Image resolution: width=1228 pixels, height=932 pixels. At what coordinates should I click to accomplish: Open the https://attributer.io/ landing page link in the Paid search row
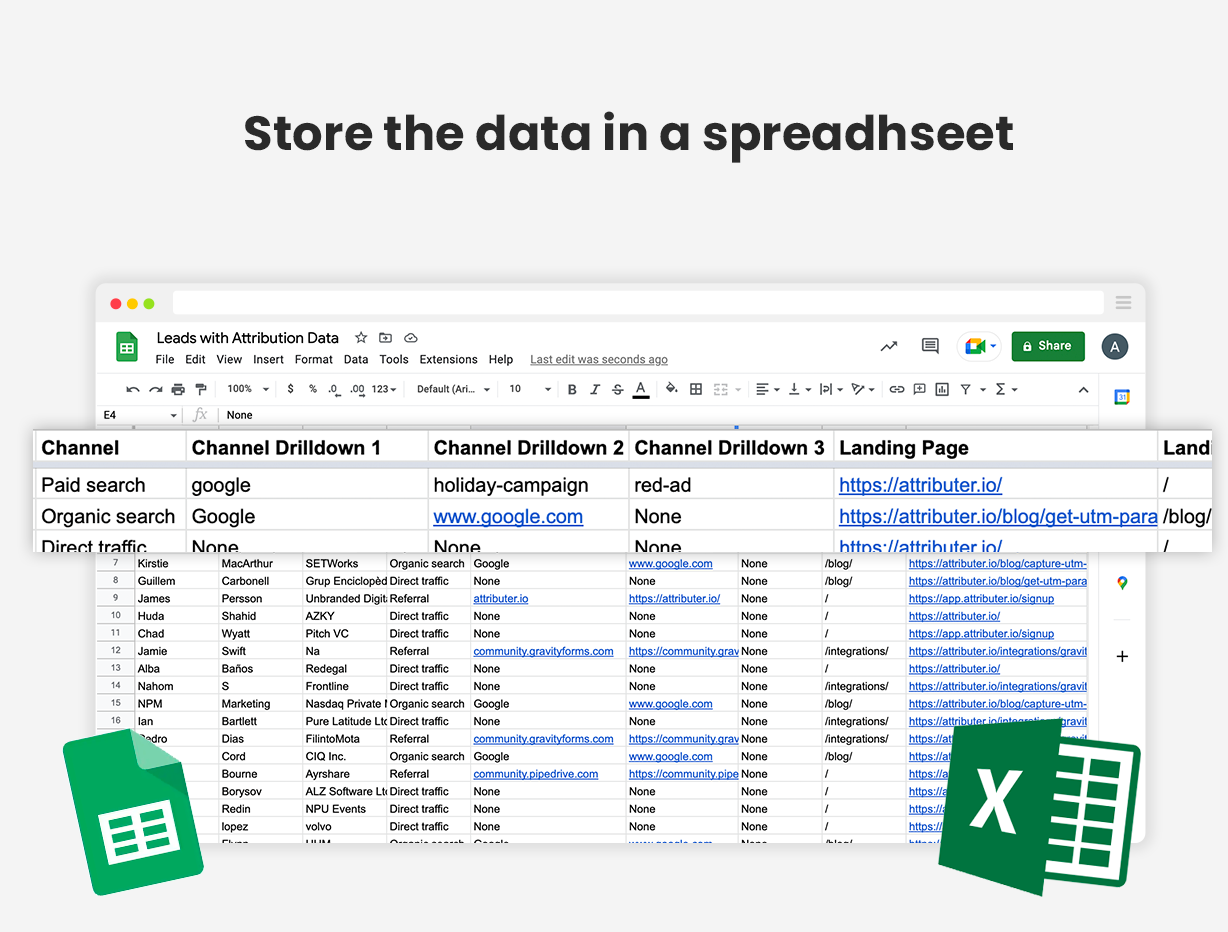click(920, 485)
